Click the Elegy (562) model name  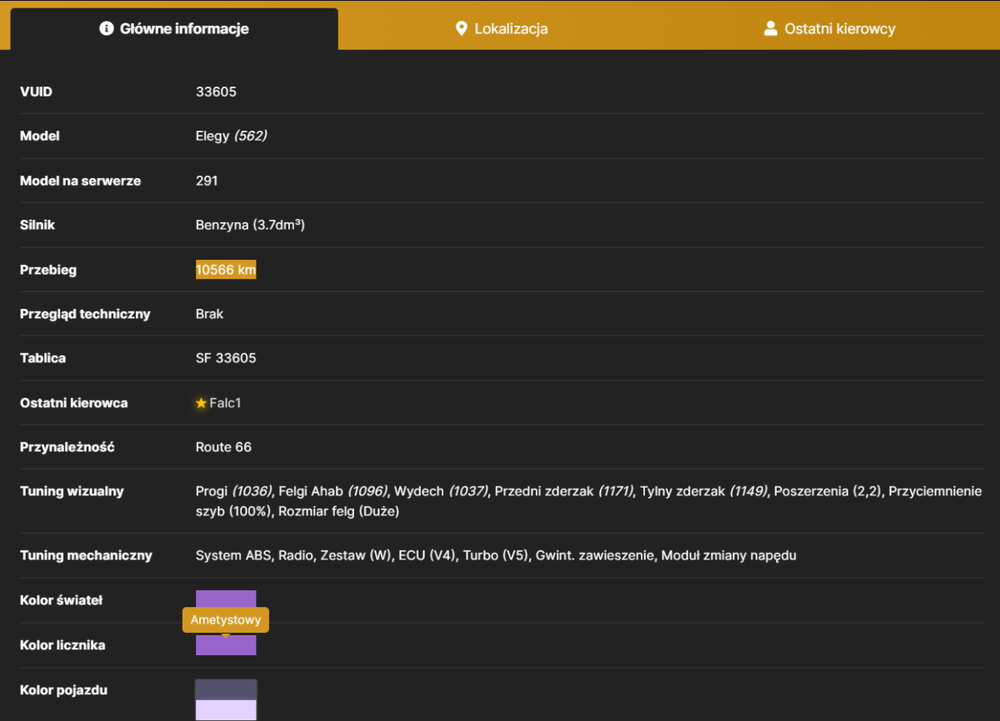[x=231, y=136]
